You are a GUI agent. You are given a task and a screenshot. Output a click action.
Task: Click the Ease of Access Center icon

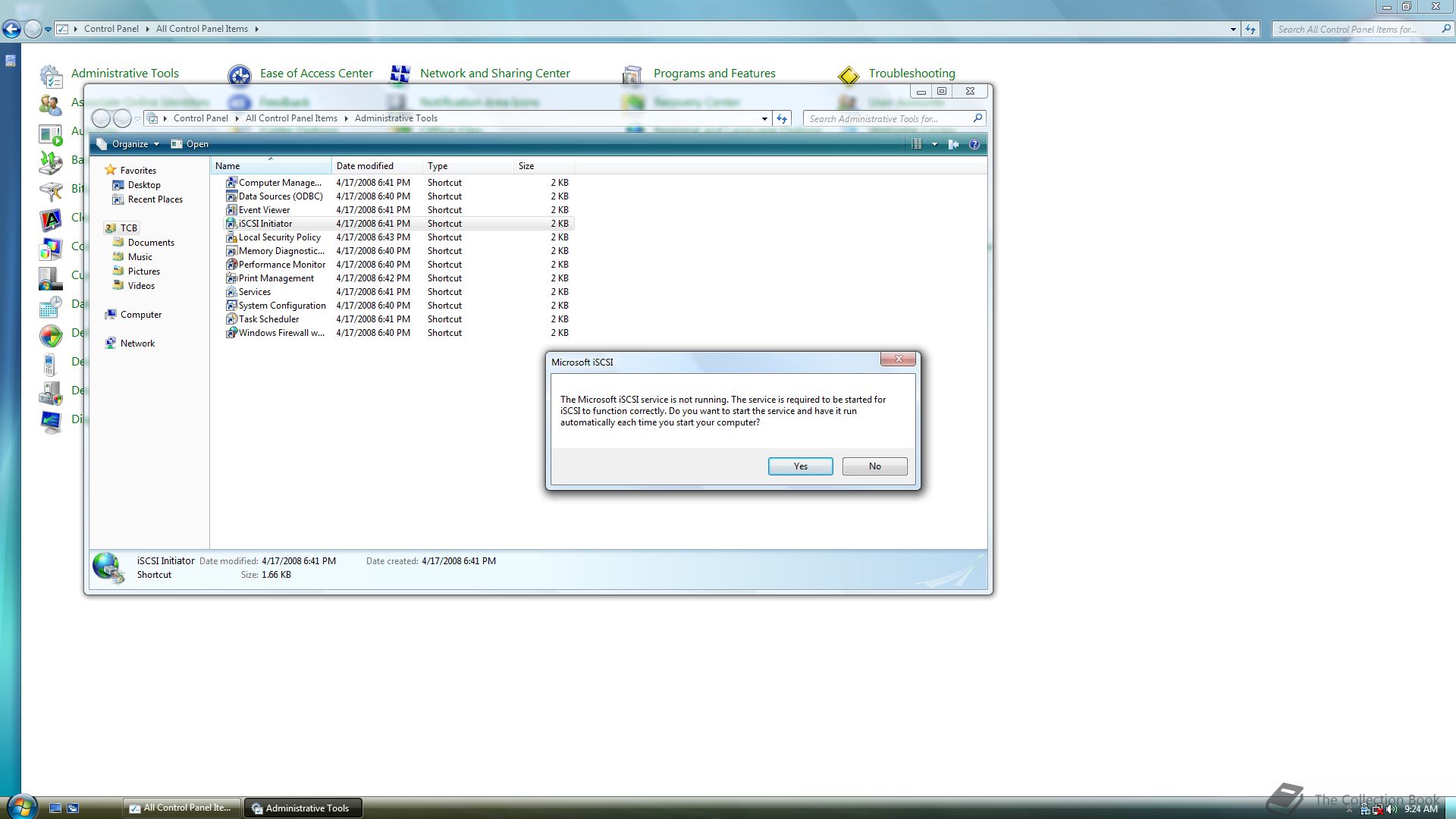240,75
